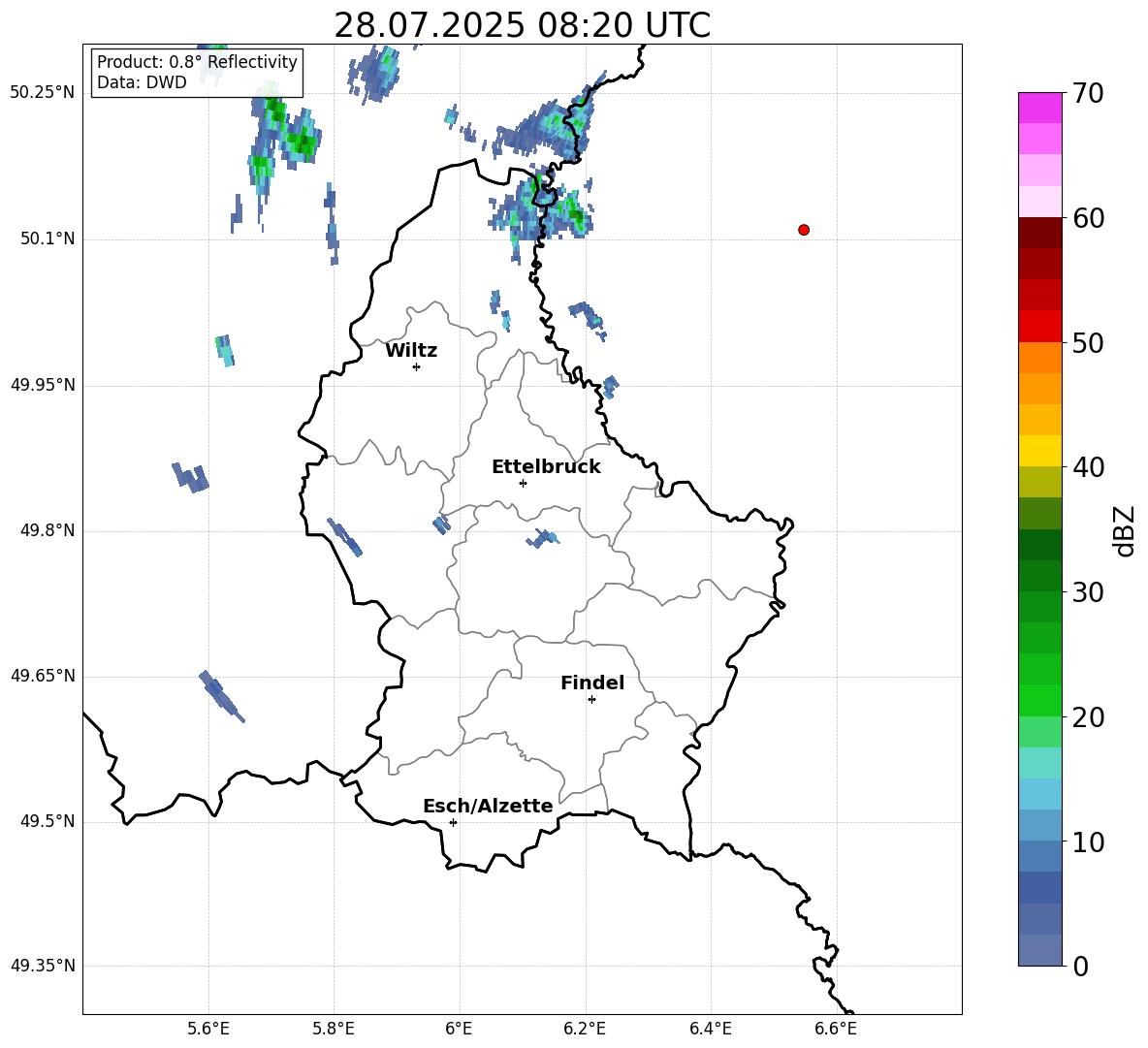Click the colorbar value 10
The image size is (1148, 1048).
1087,842
